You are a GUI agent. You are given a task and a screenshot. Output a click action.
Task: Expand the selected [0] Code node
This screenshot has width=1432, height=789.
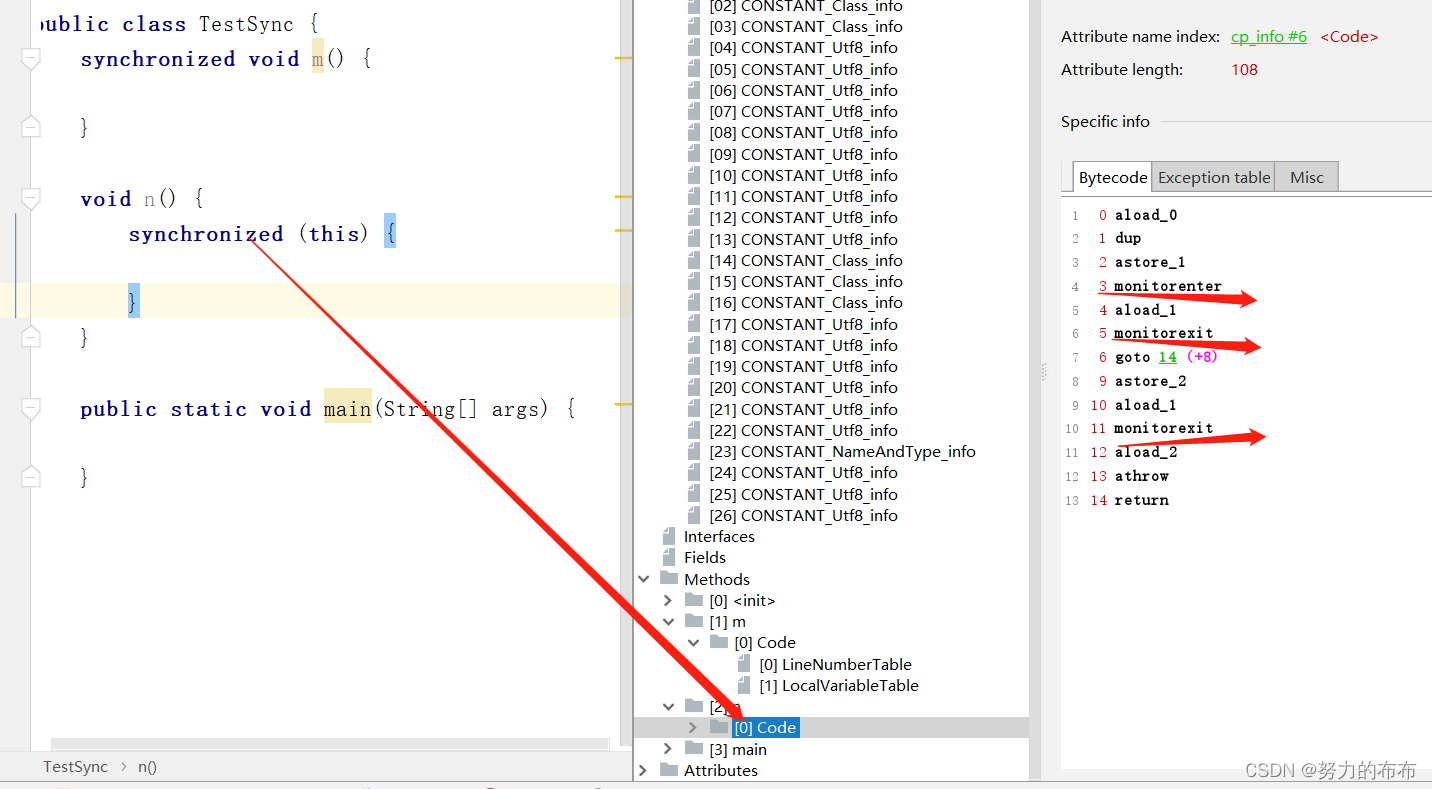click(x=693, y=728)
